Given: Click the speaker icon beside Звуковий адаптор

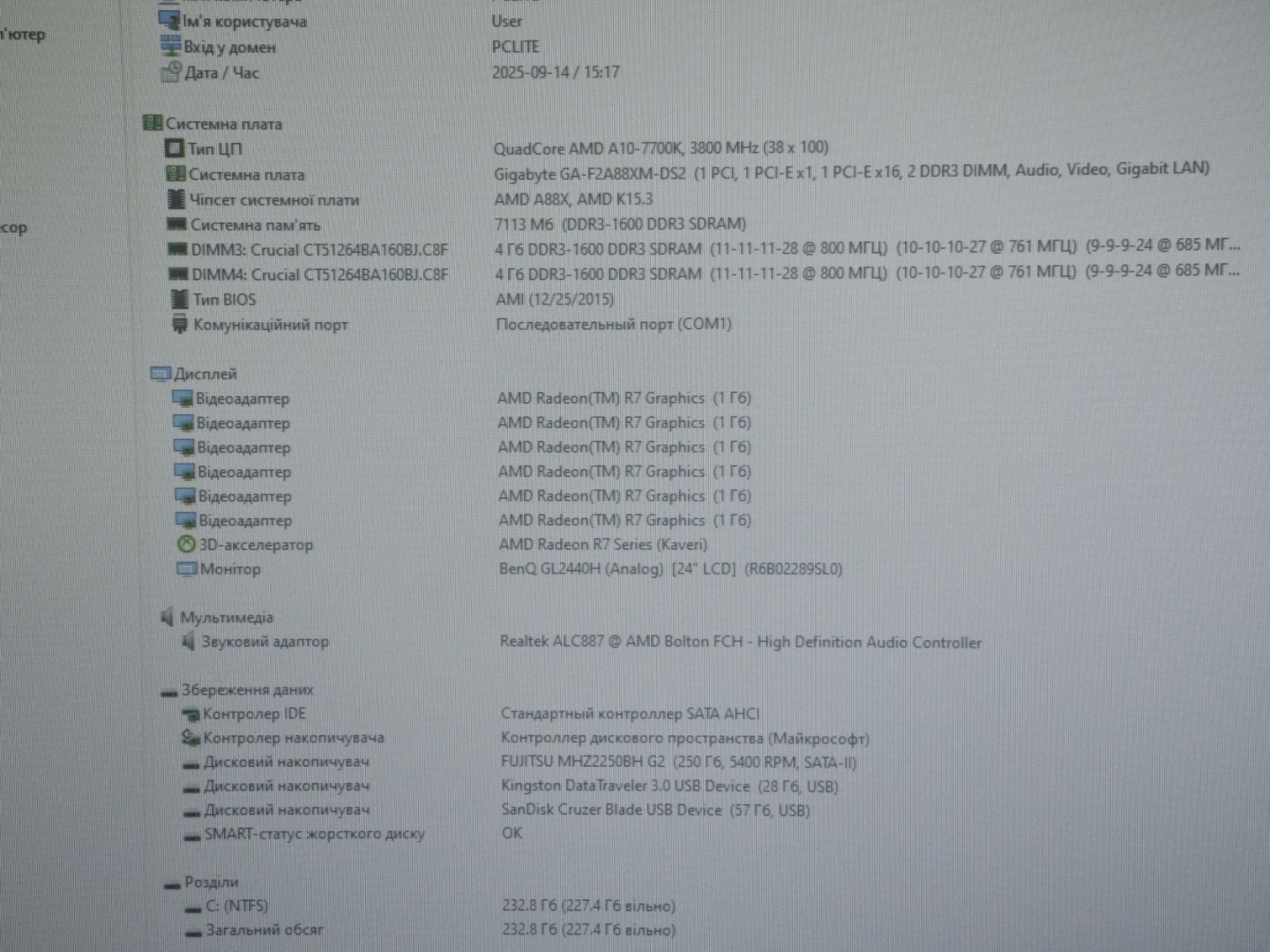Looking at the screenshot, I should (188, 641).
